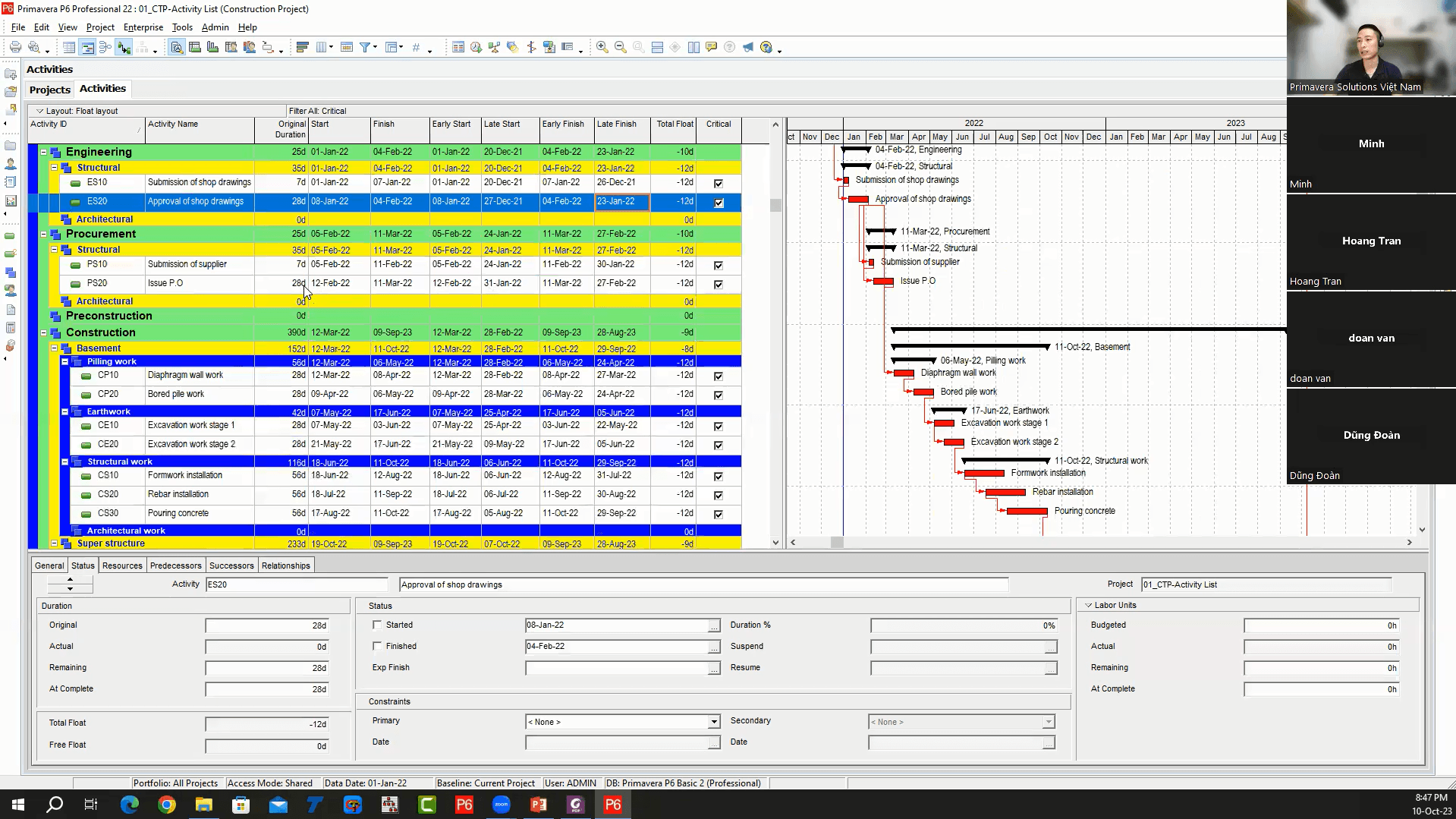Viewport: 1456px width, 819px height.
Task: Toggle Critical checkbox for ES10 row
Action: tap(719, 184)
